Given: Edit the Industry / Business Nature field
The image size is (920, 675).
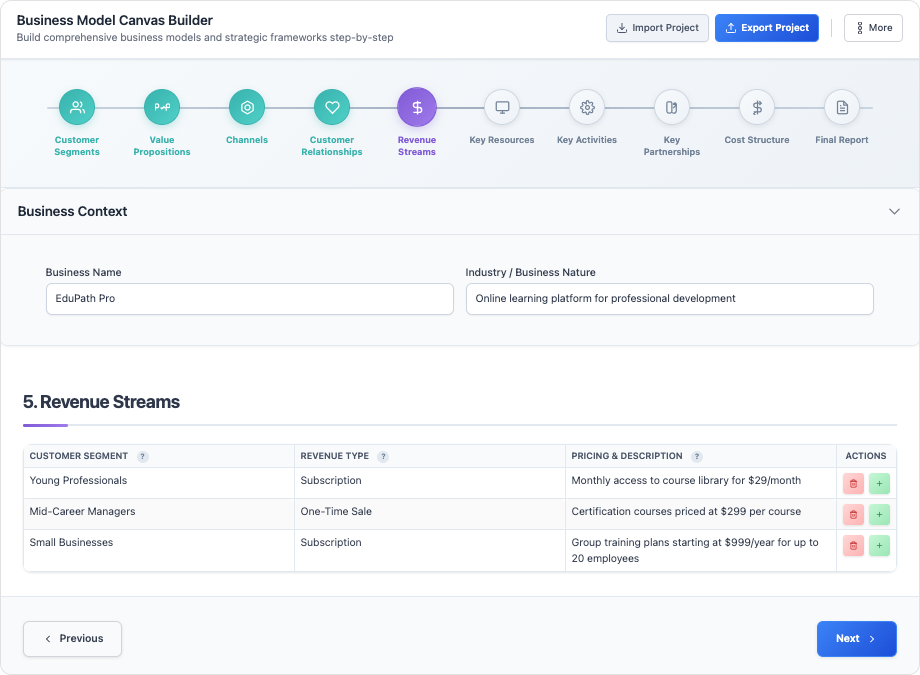Looking at the screenshot, I should click(x=670, y=299).
